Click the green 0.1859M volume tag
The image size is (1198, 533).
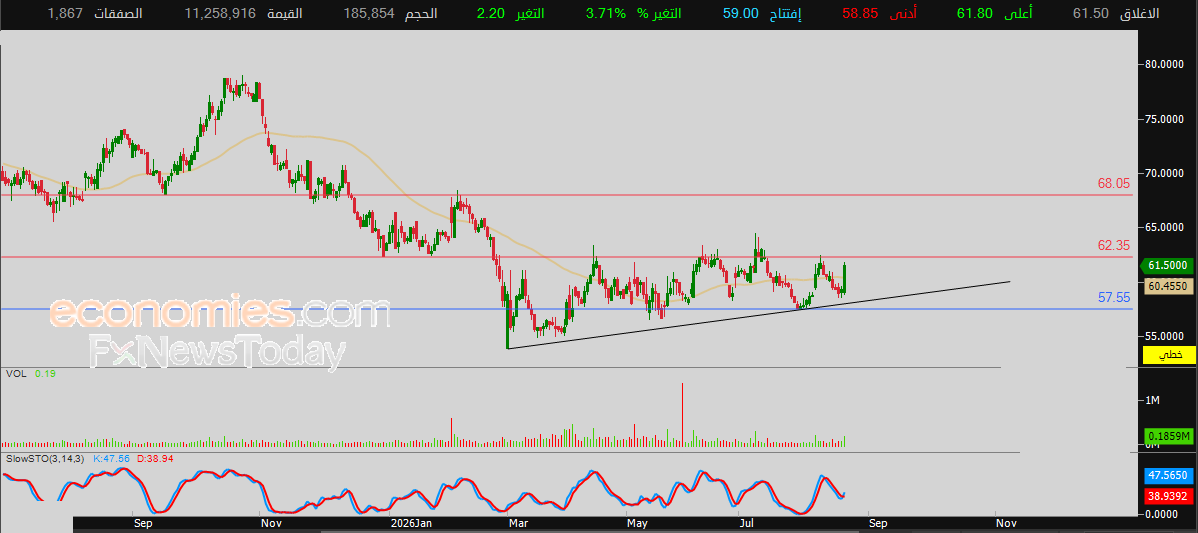click(x=1168, y=436)
